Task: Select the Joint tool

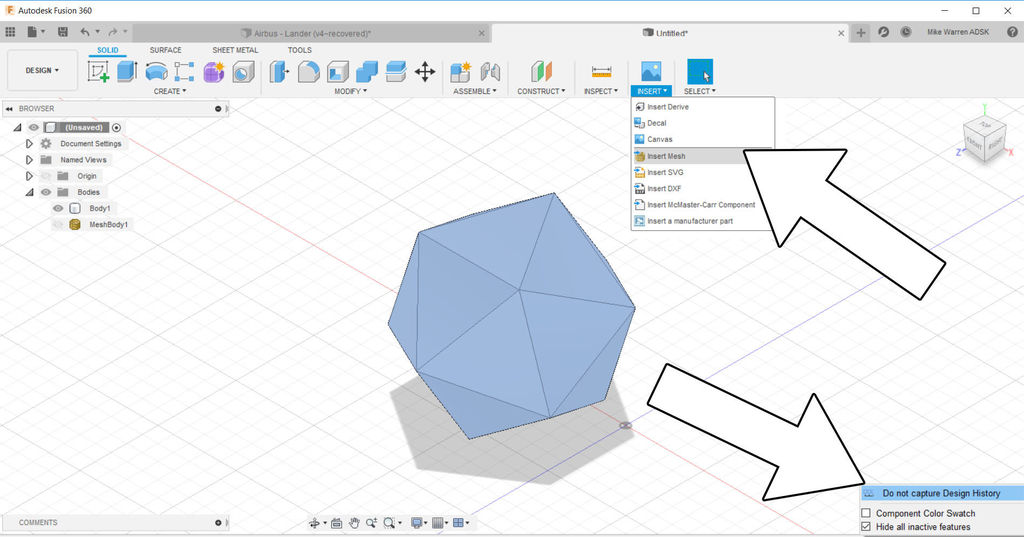Action: [490, 71]
